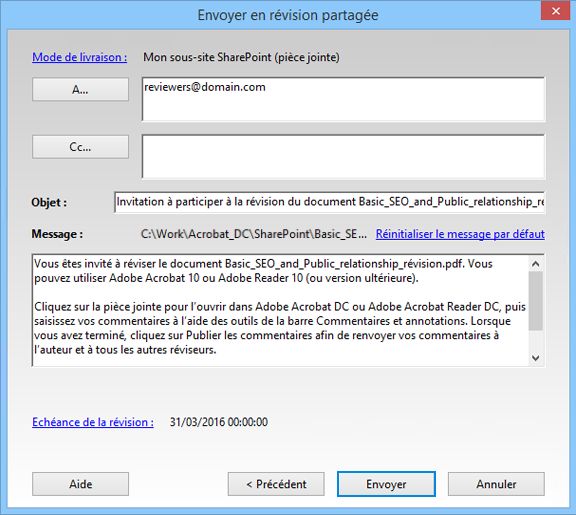Click the Objet : label
576x515 pixels.
pos(49,202)
